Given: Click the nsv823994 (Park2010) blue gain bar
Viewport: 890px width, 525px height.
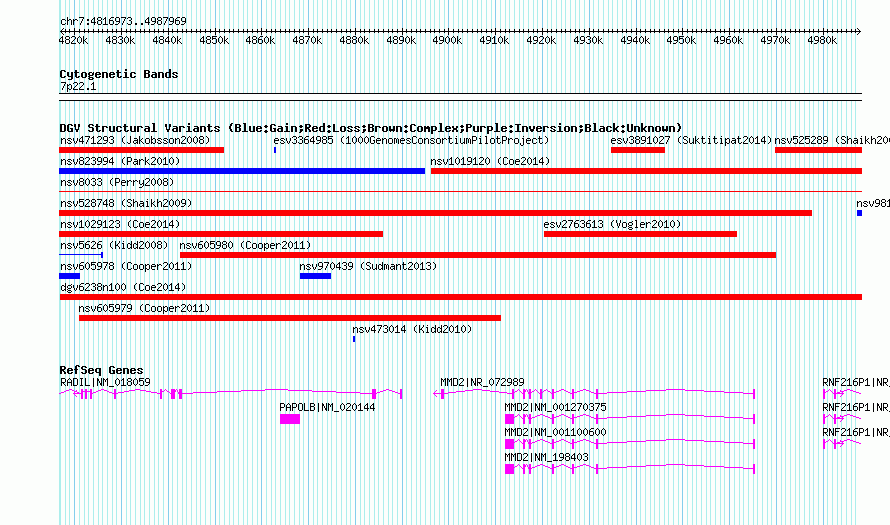Looking at the screenshot, I should pos(242,171).
